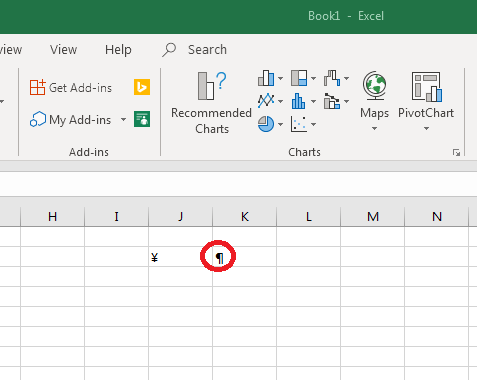Select column N header
477x380 pixels.
pos(436,217)
